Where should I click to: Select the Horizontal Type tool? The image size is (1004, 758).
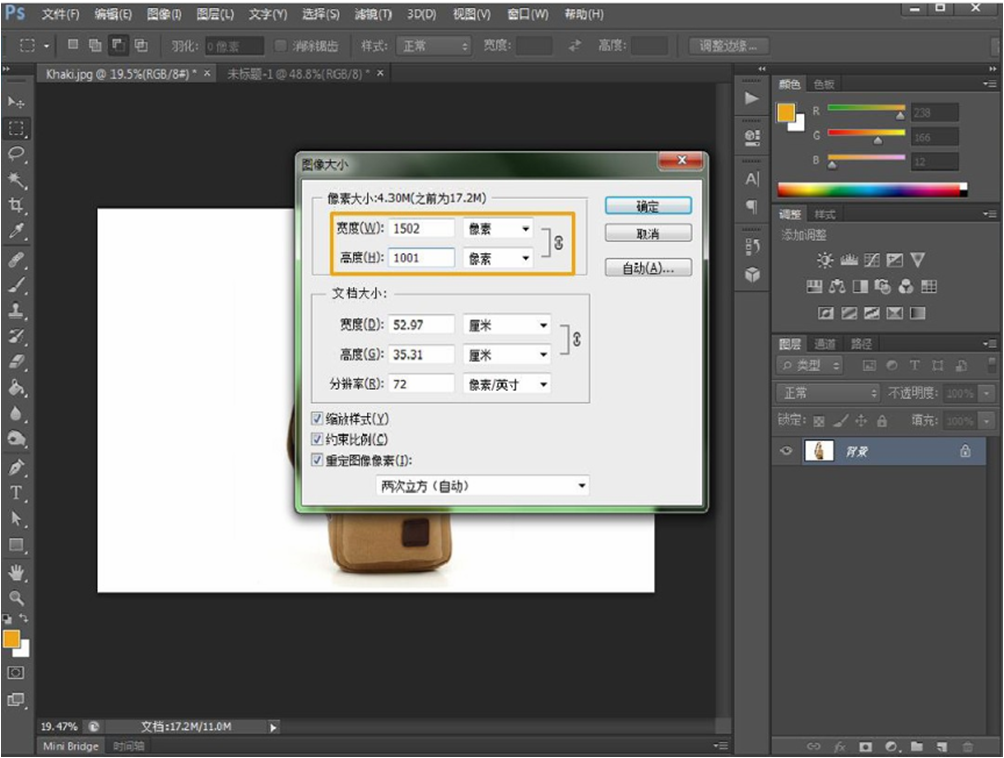(x=17, y=493)
